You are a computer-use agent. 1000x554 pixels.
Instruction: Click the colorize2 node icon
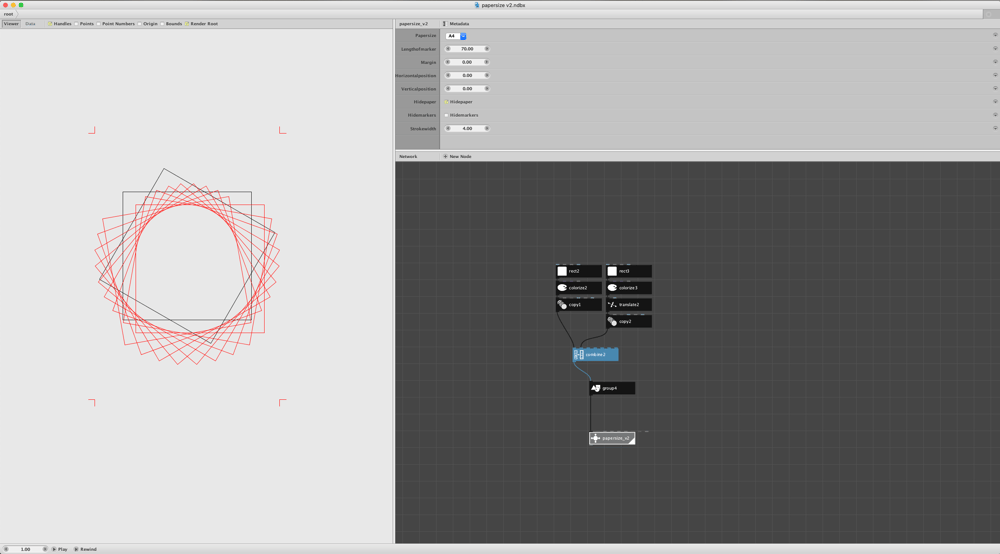pos(562,288)
